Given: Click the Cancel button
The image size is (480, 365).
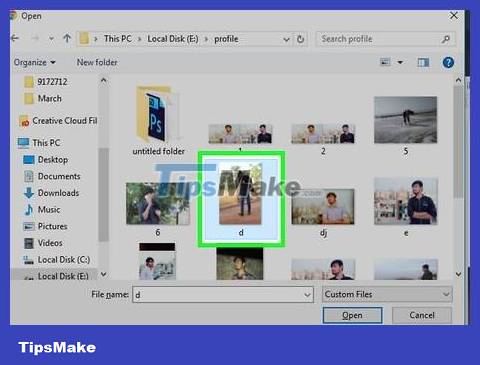Looking at the screenshot, I should [x=422, y=315].
